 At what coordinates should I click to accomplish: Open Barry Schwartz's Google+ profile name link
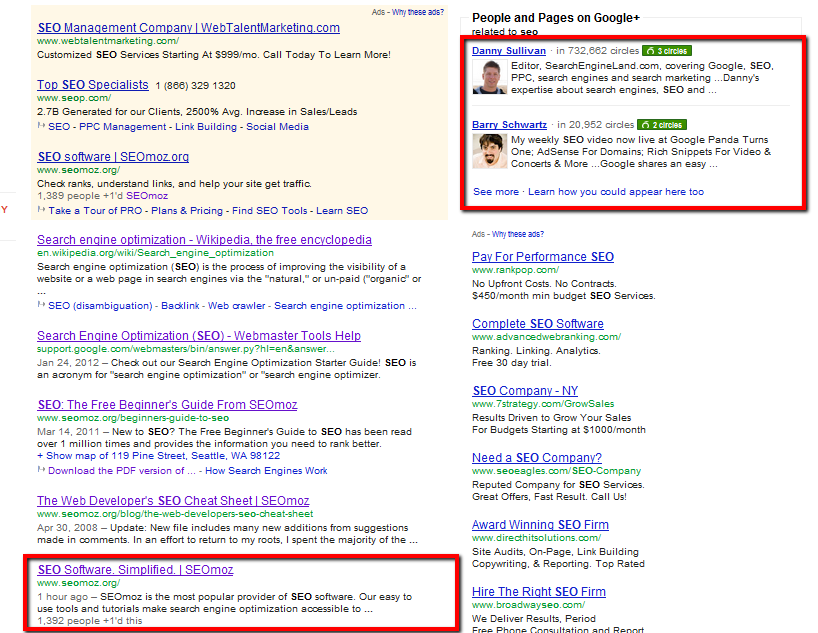click(509, 125)
